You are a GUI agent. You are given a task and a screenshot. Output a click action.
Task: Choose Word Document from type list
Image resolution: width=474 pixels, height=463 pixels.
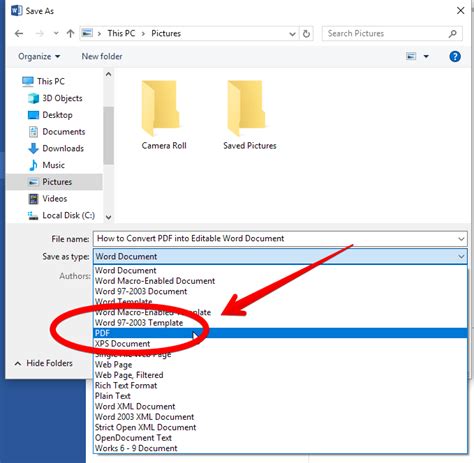(x=280, y=270)
